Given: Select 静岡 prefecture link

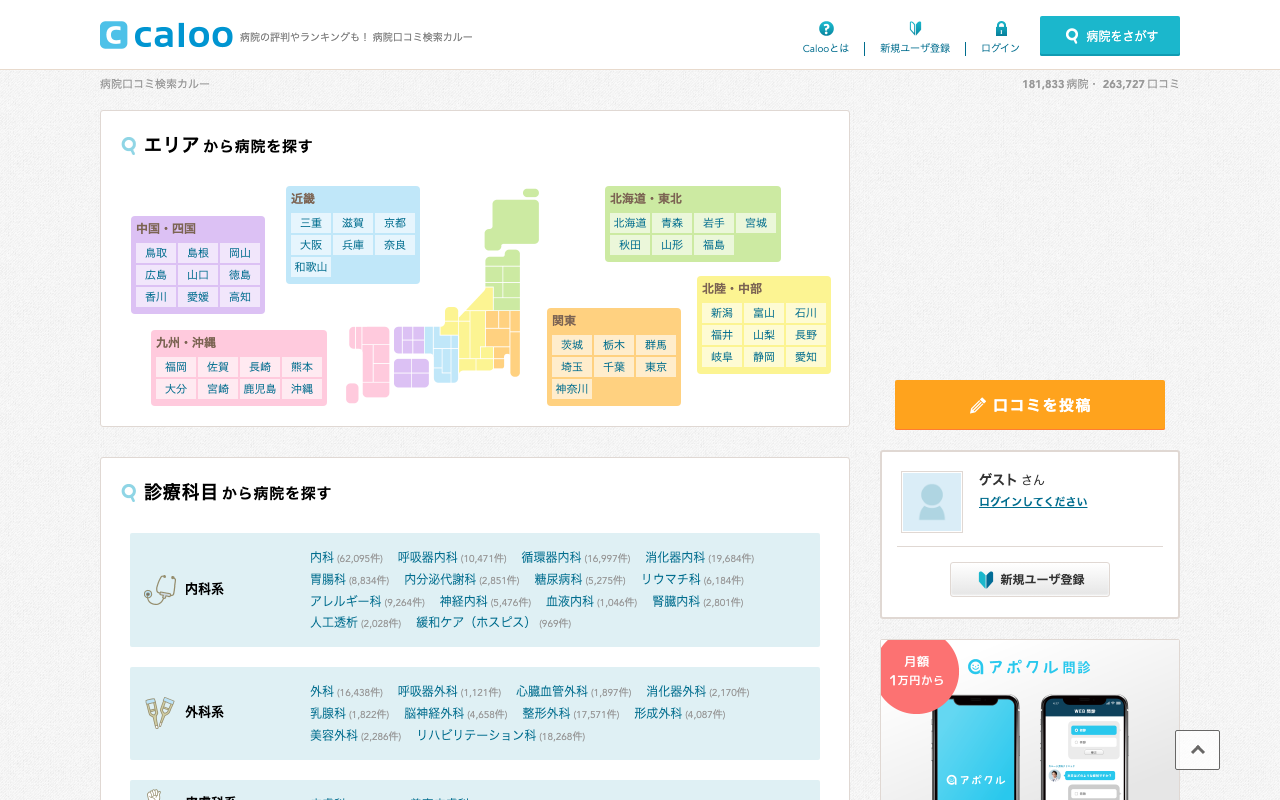Looking at the screenshot, I should pos(764,357).
